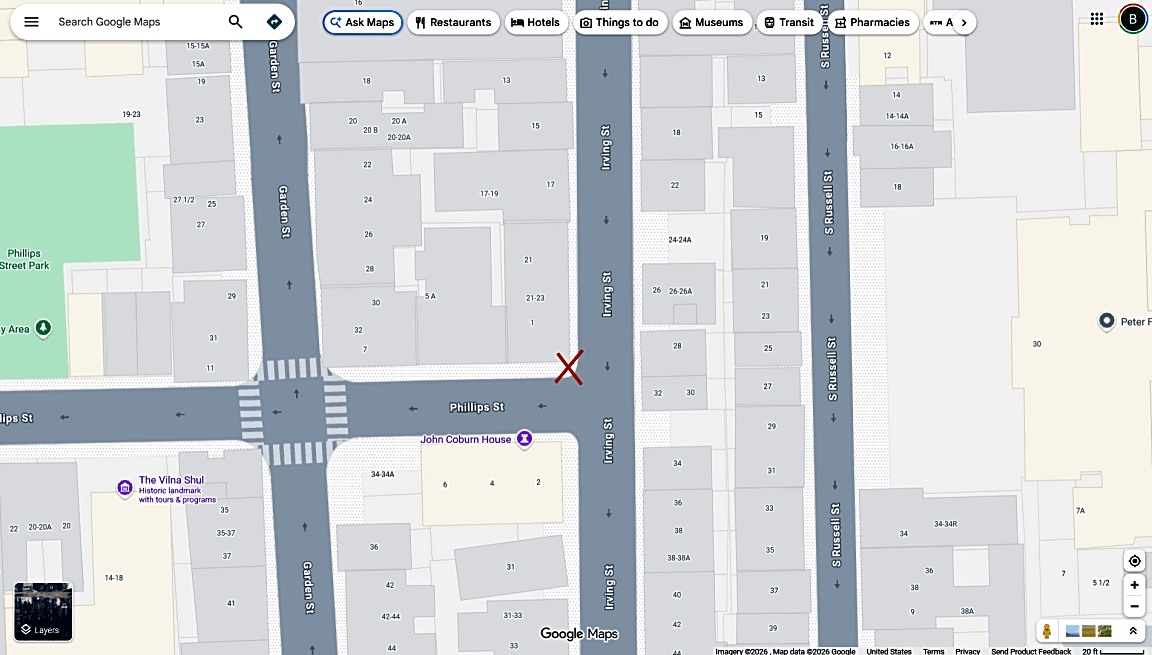Click the search magnifier icon
Screen dimensions: 1152x655
pos(235,22)
